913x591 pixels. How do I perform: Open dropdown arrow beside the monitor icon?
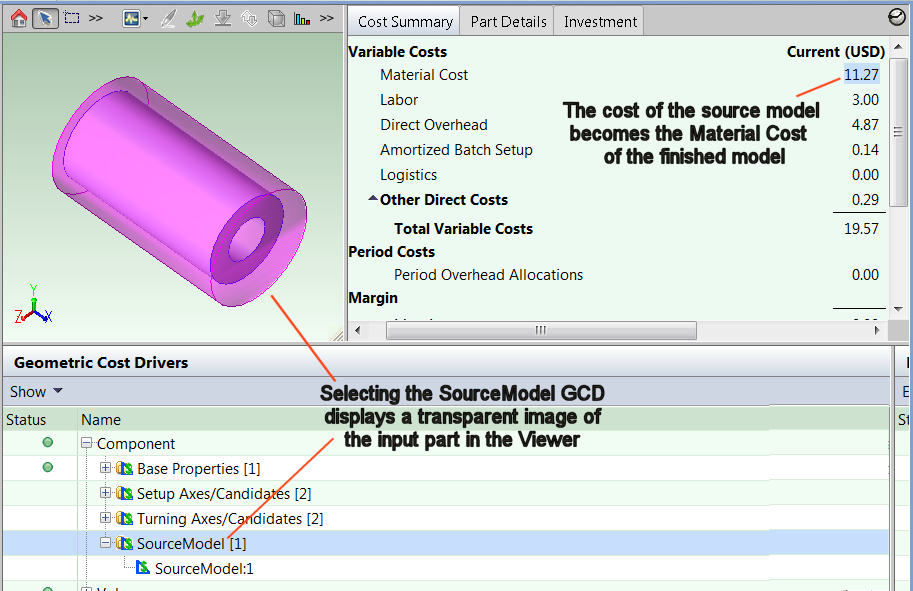tap(146, 19)
